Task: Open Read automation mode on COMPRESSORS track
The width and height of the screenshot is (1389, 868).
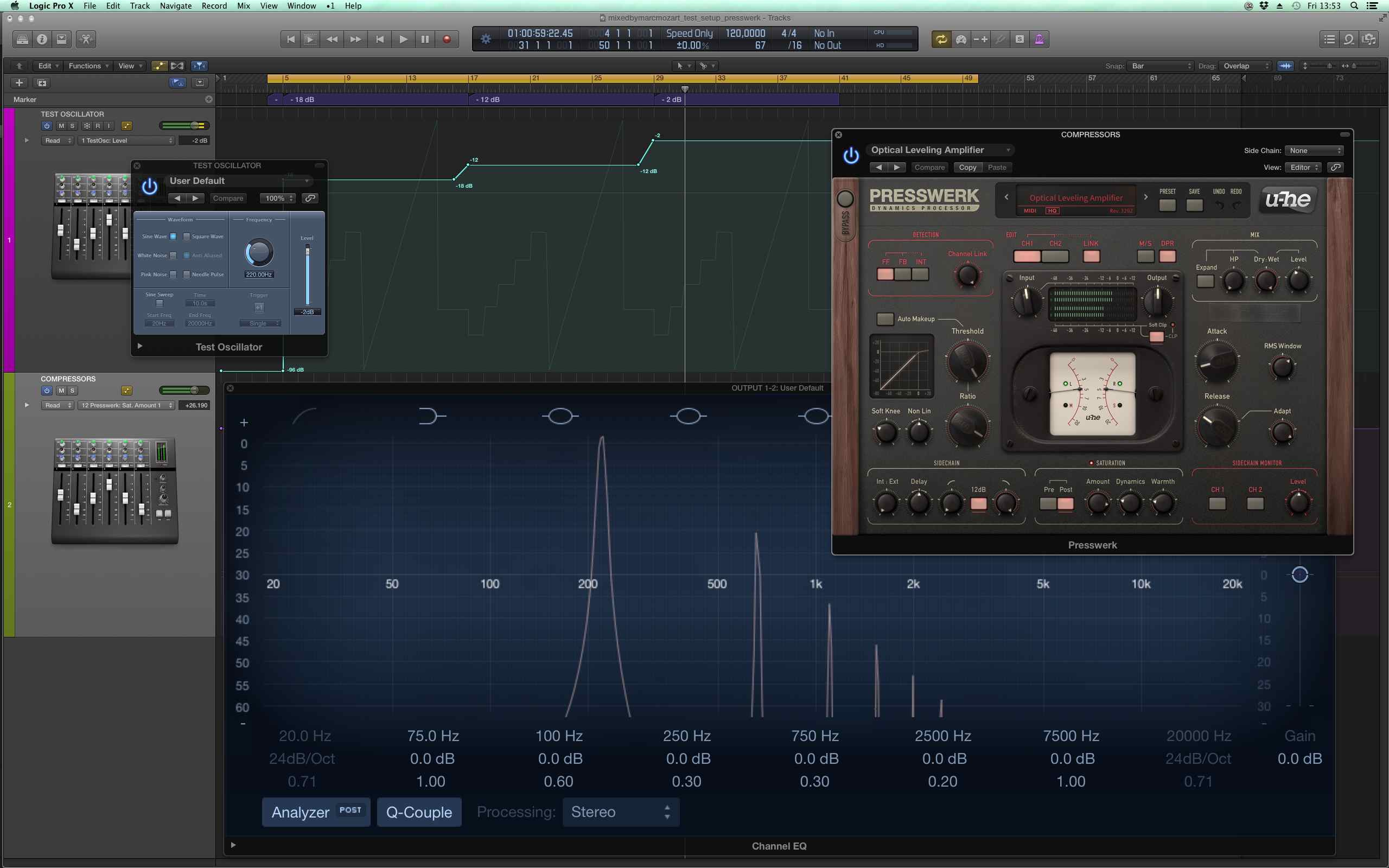Action: 58,405
